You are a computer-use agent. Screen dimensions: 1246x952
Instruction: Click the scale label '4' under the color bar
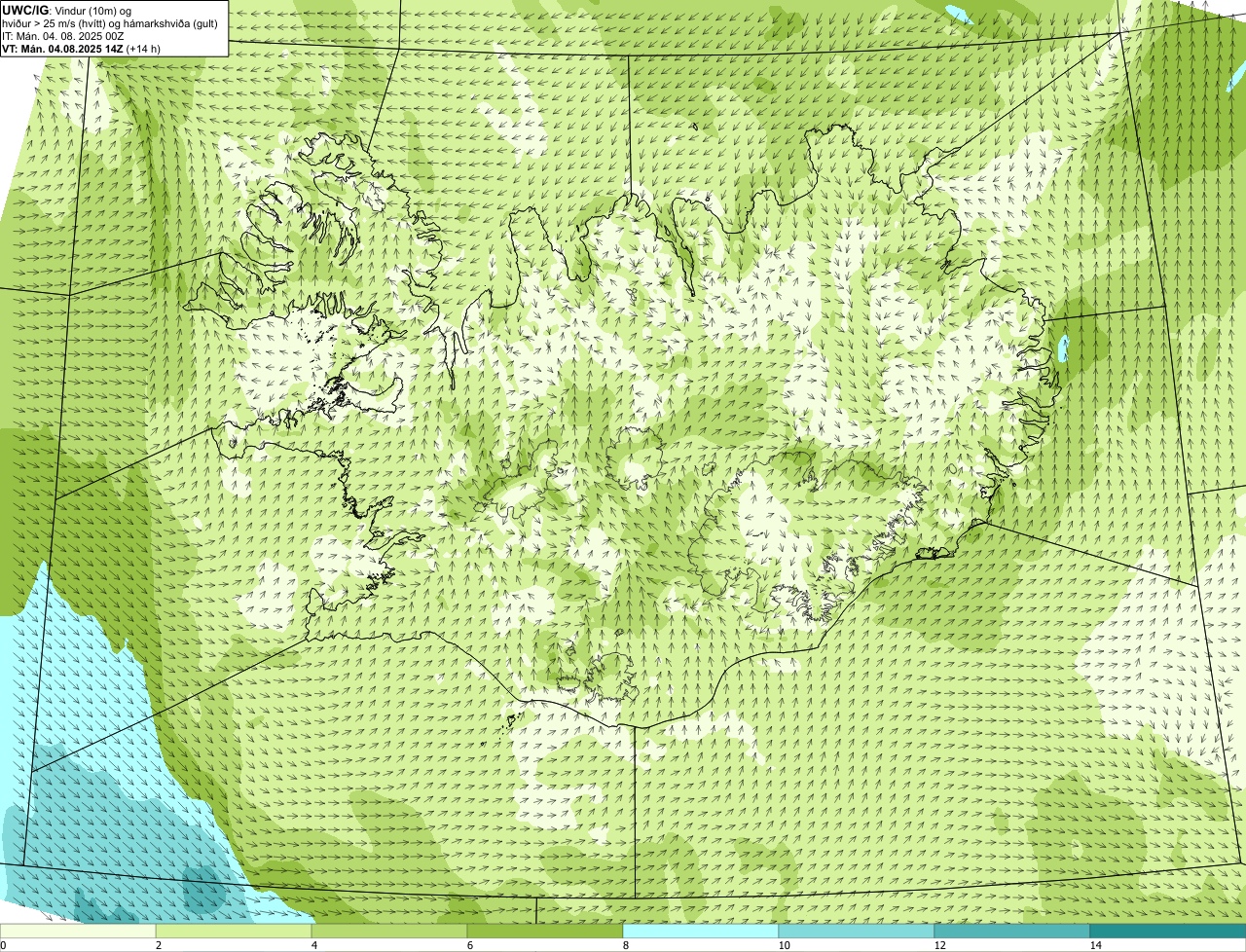[313, 945]
